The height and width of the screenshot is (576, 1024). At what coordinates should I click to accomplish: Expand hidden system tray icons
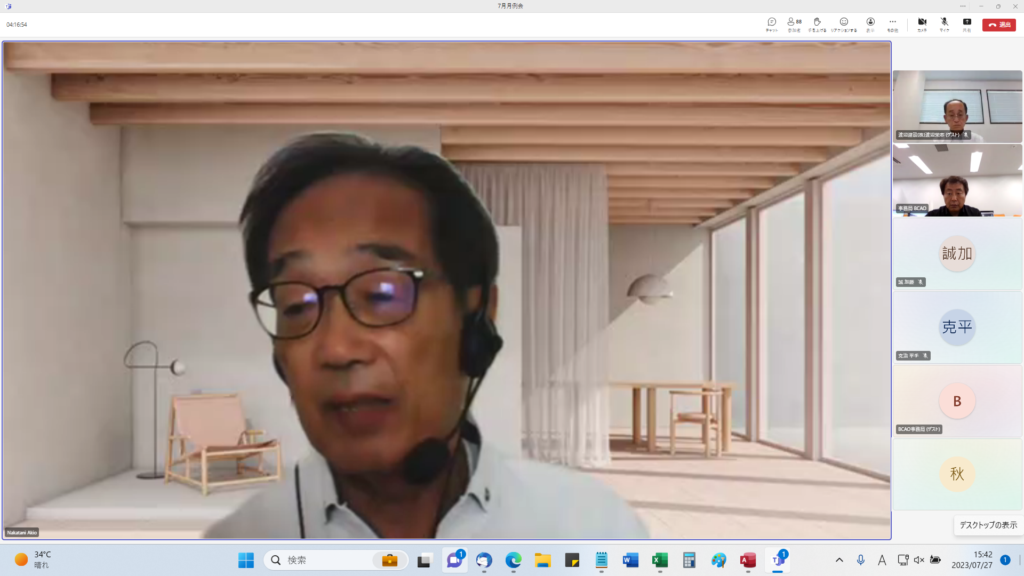839,560
